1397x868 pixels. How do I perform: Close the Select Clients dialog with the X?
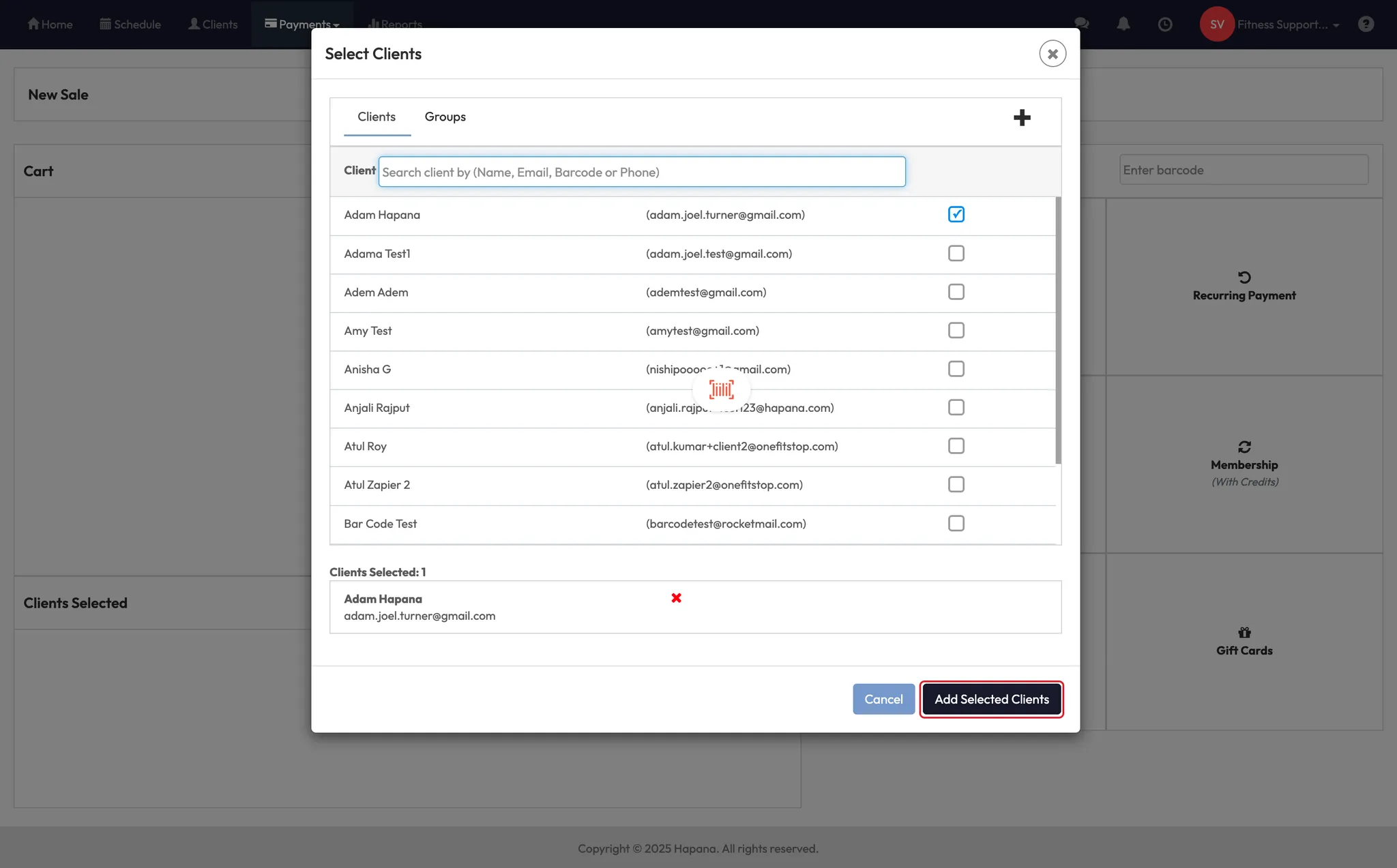pyautogui.click(x=1053, y=54)
